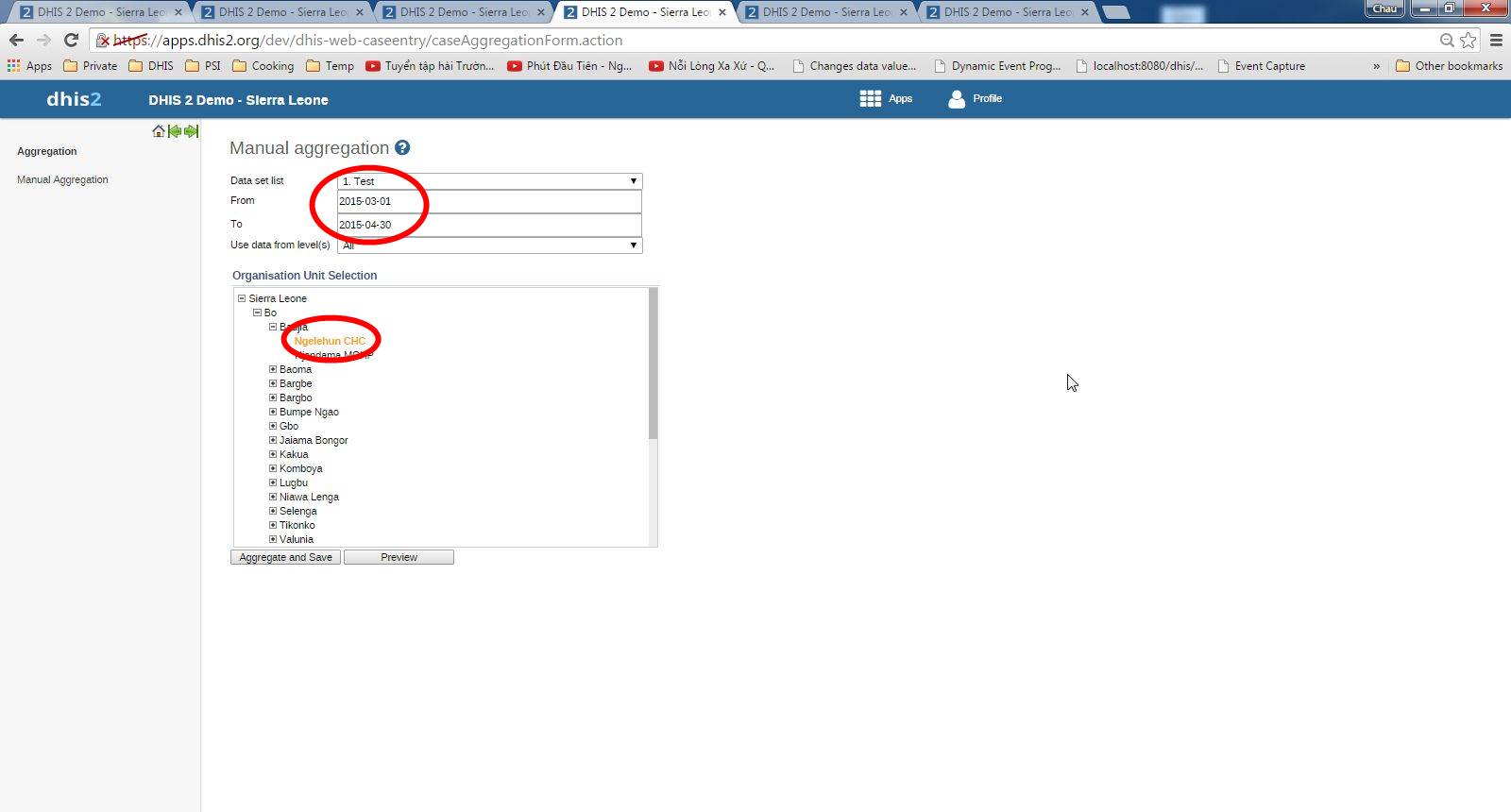Open the Dynamic Event Prog bookmark
This screenshot has height=812, width=1511.
pyautogui.click(x=996, y=66)
